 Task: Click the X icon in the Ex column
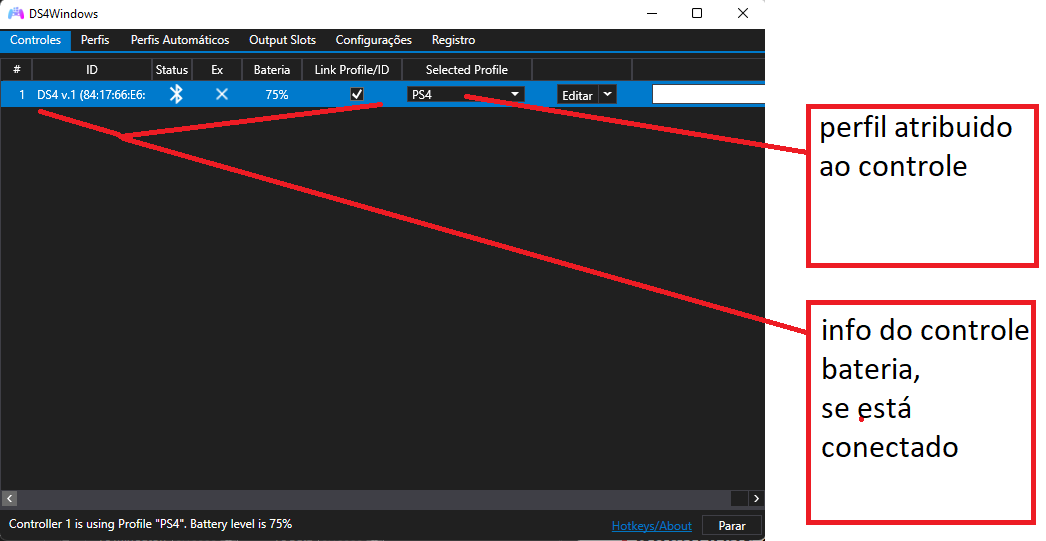[x=221, y=95]
